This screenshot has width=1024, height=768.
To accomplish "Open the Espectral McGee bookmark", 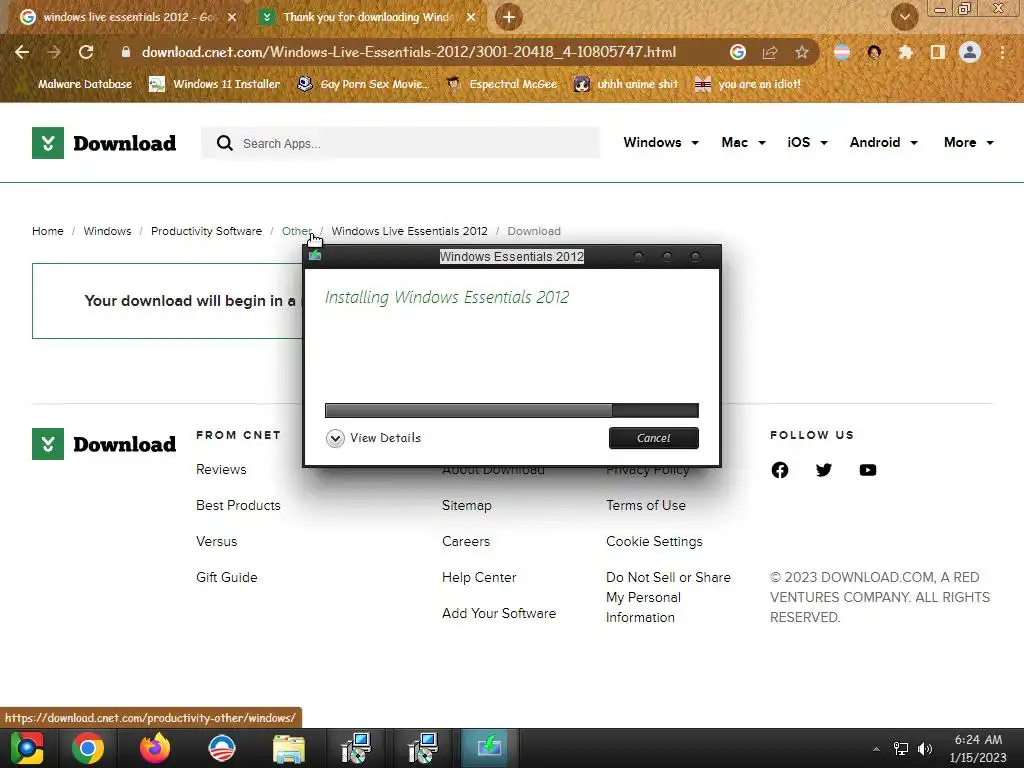I will coord(502,84).
